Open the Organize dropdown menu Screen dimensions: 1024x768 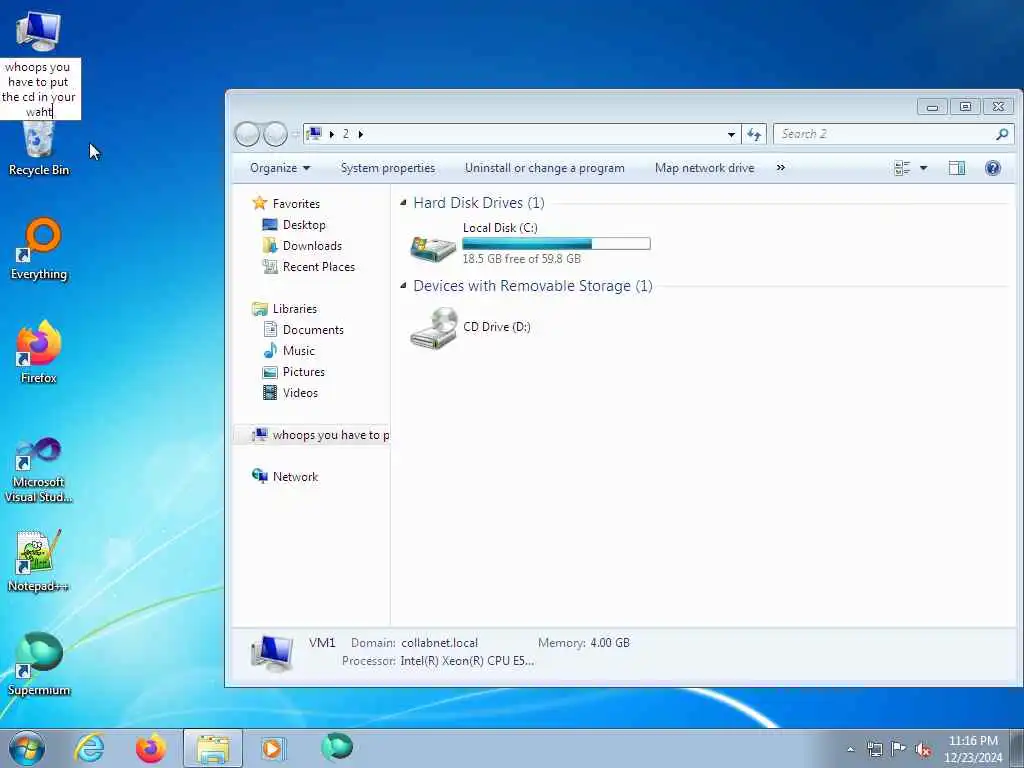(x=280, y=168)
